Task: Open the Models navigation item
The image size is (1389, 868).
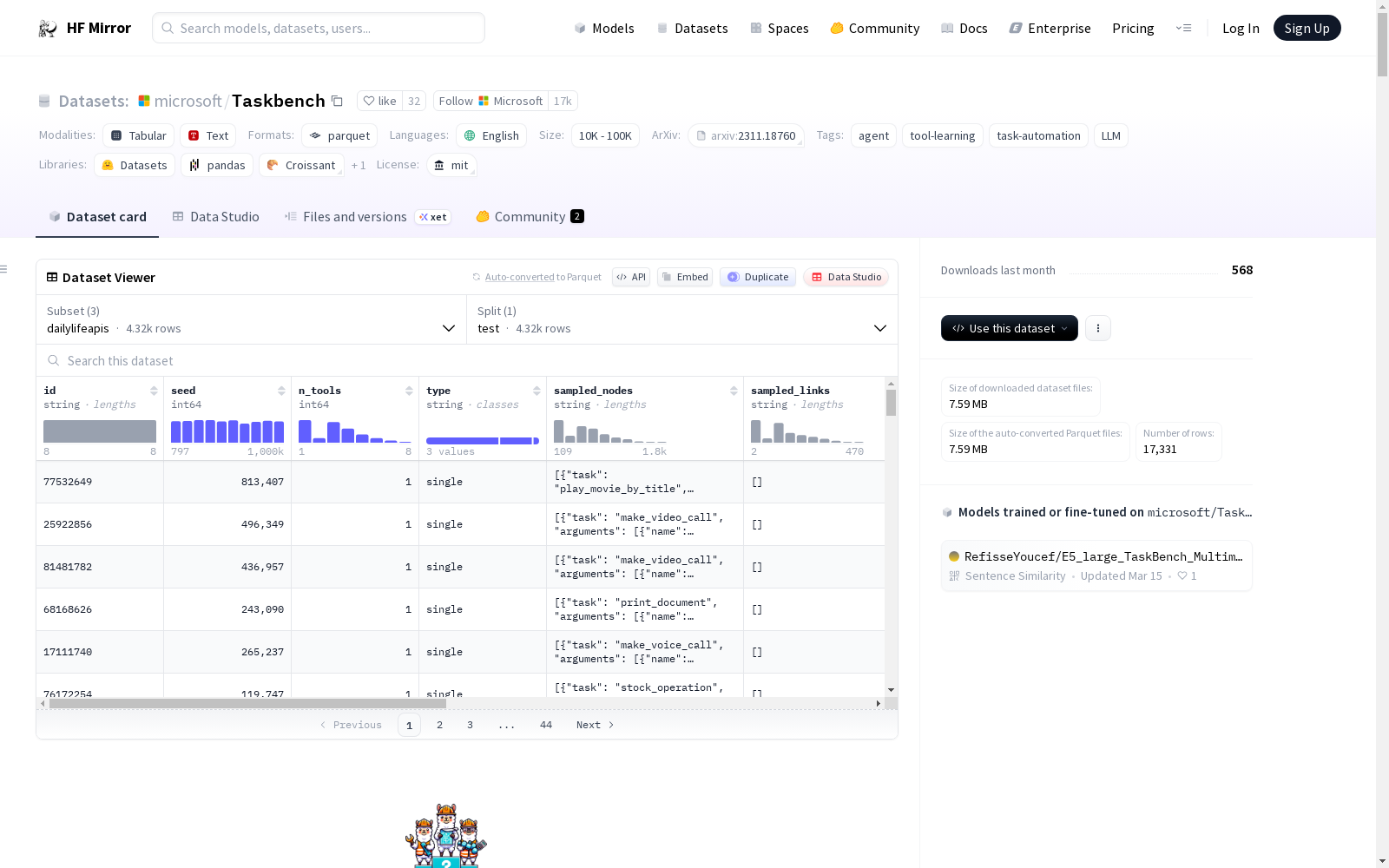Action: point(604,28)
